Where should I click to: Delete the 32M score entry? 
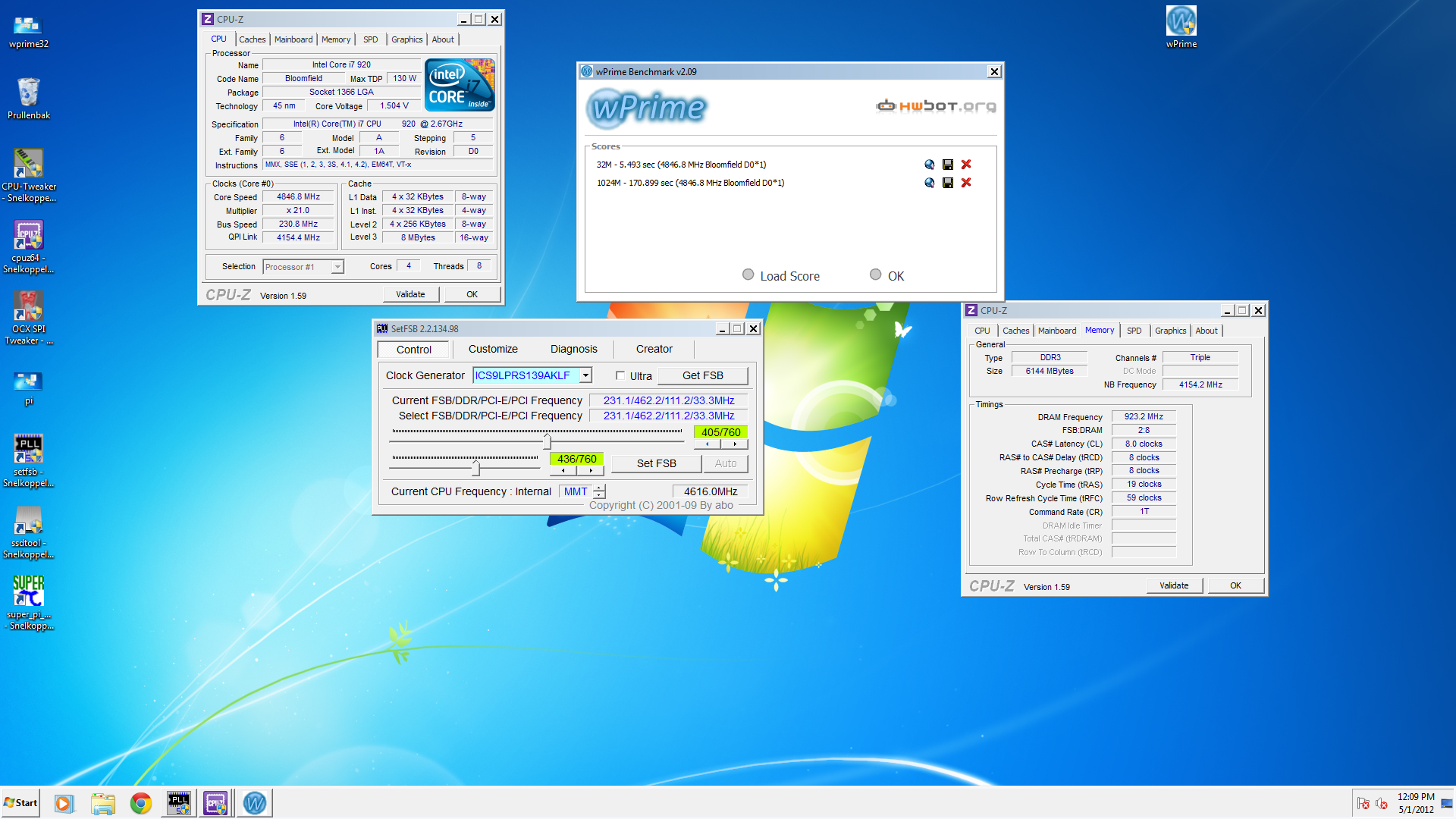[966, 165]
